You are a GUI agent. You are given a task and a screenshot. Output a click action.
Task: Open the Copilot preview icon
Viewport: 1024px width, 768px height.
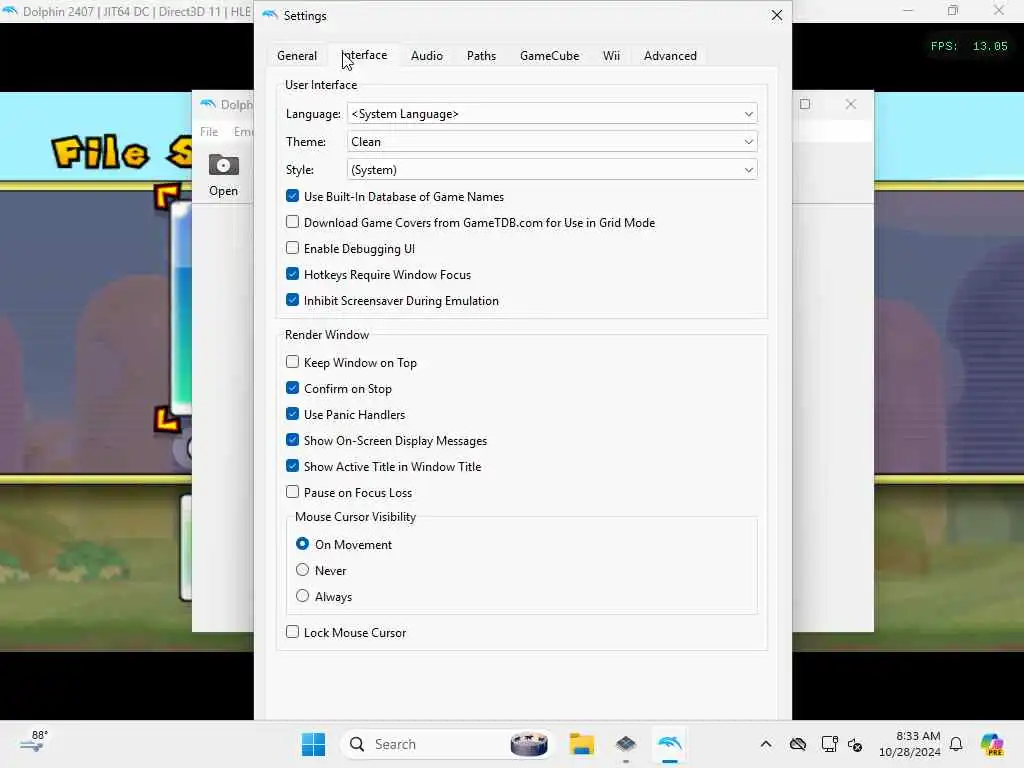992,744
